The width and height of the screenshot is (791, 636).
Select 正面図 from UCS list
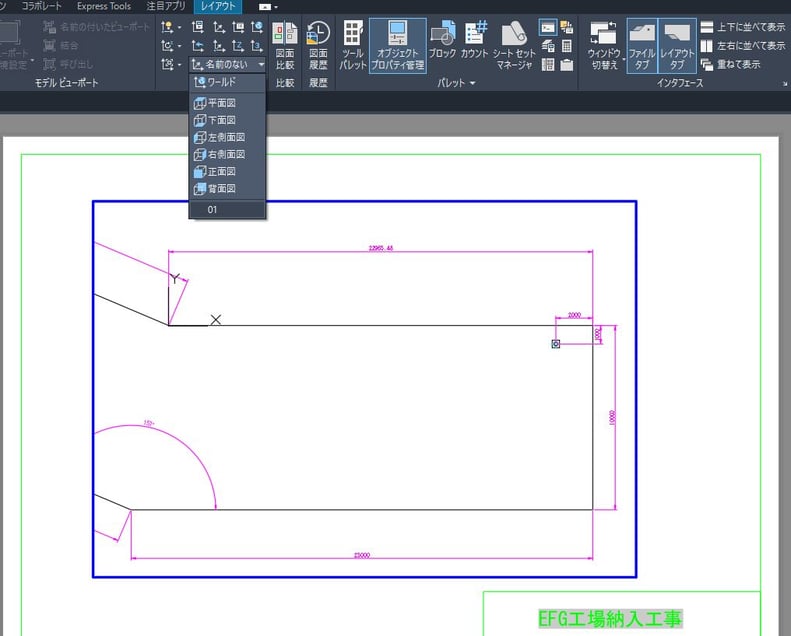pyautogui.click(x=227, y=171)
